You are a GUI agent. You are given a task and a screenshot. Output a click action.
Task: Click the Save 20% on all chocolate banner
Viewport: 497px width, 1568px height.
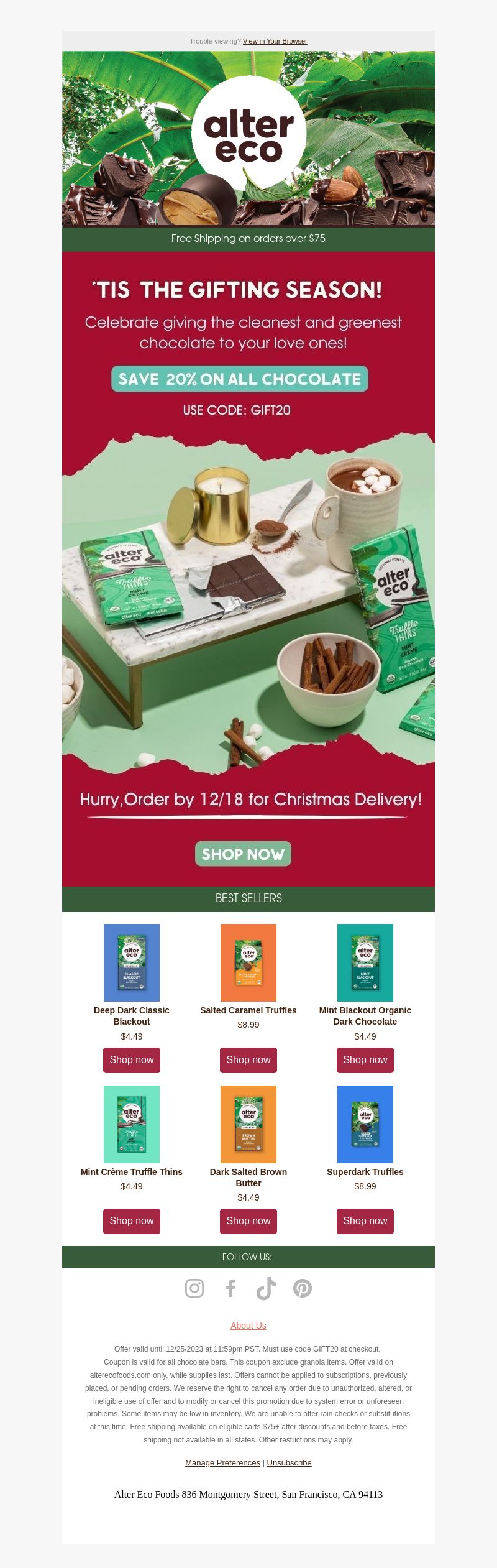click(x=240, y=379)
